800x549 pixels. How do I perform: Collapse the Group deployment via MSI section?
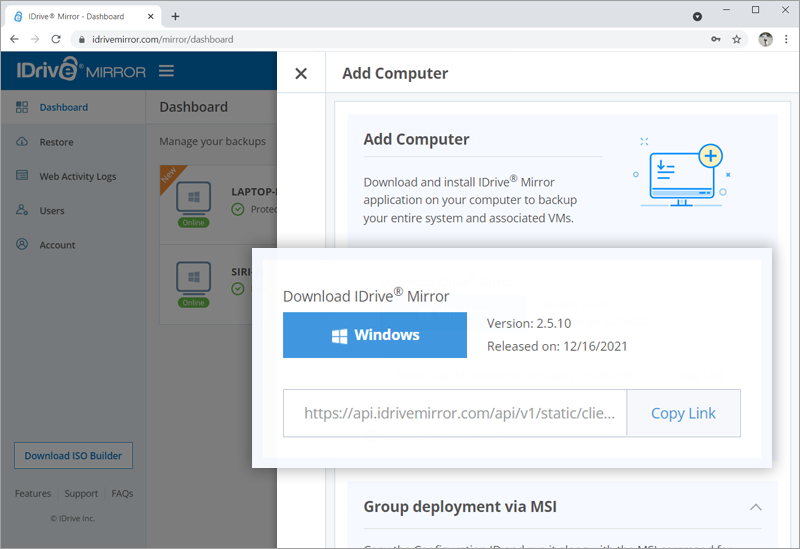pos(756,507)
